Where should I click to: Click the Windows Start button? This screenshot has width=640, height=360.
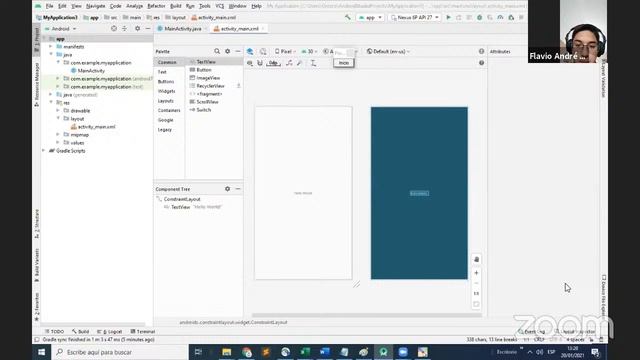pyautogui.click(x=42, y=352)
